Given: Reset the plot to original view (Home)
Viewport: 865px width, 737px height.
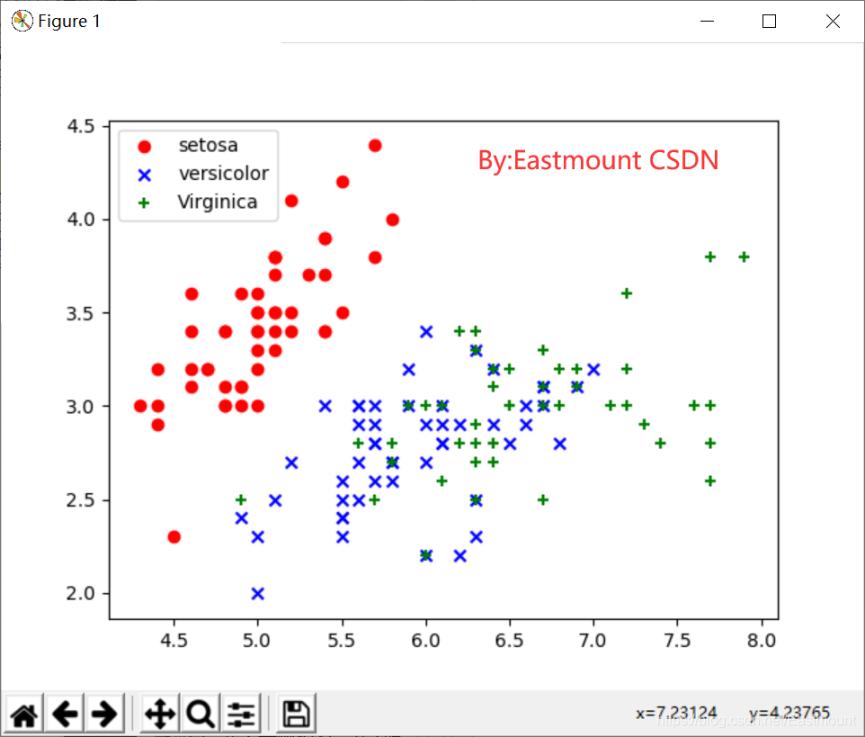Looking at the screenshot, I should coord(24,714).
